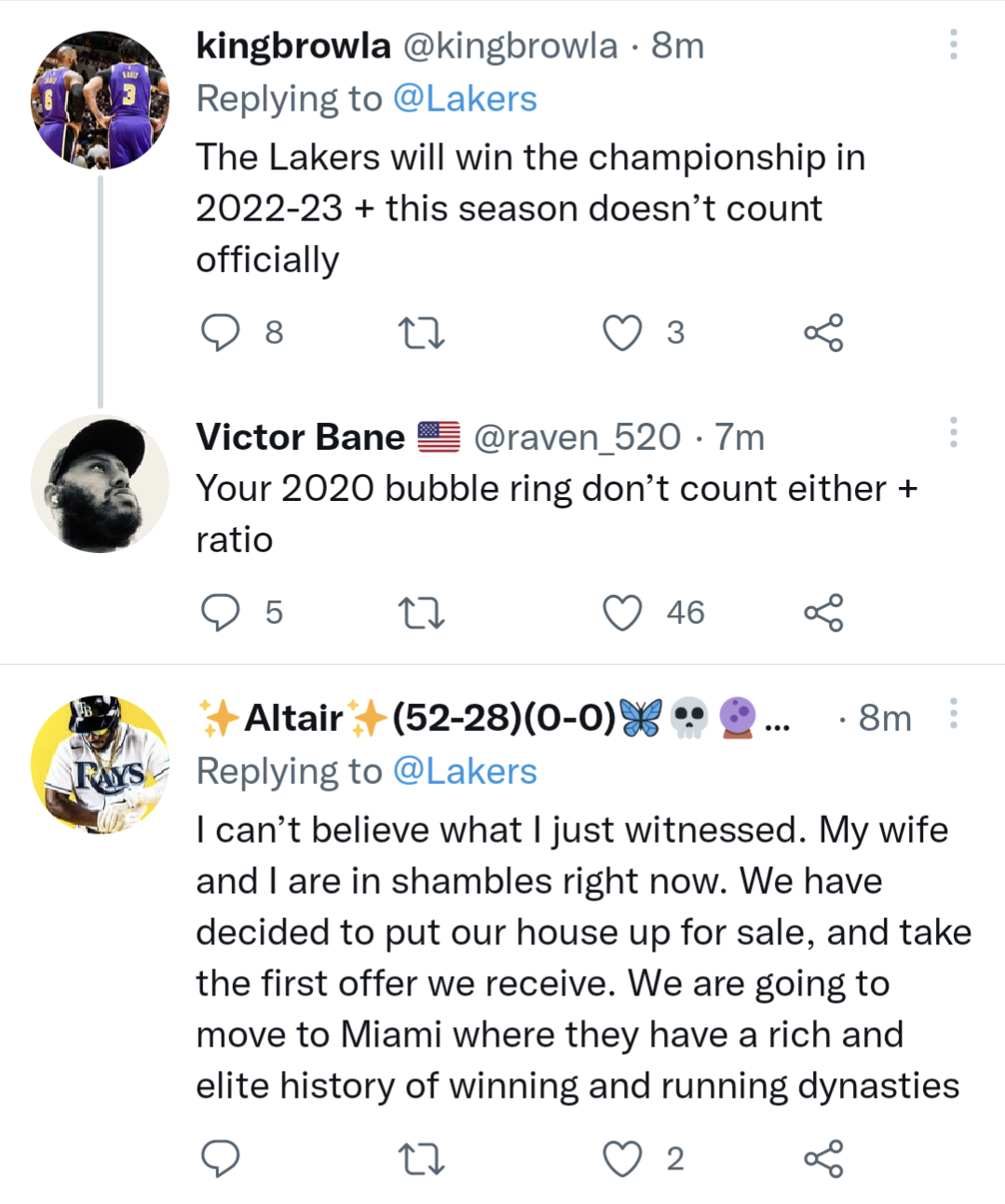Share Victor Bane's reply

[x=824, y=613]
